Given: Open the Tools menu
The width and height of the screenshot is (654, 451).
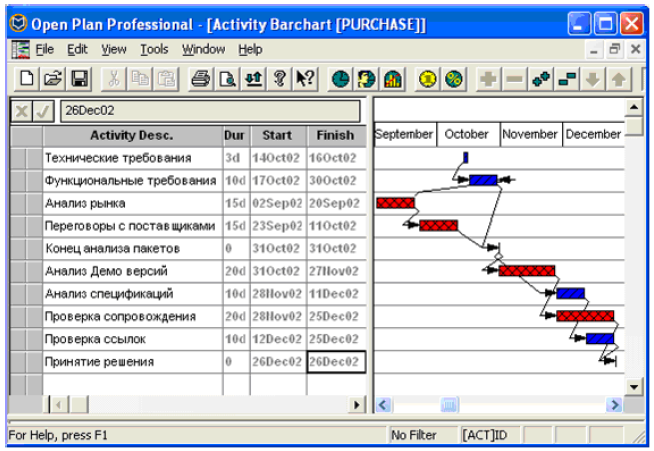Looking at the screenshot, I should tap(154, 49).
